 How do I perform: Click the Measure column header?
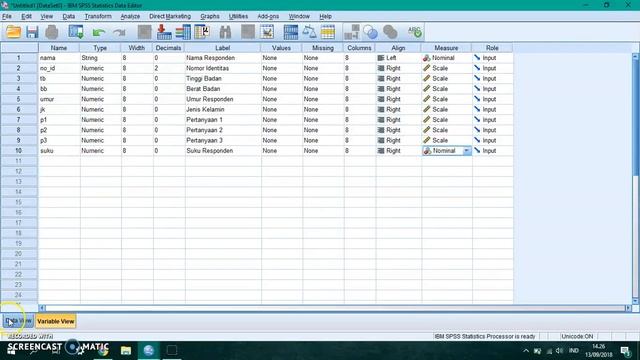447,48
